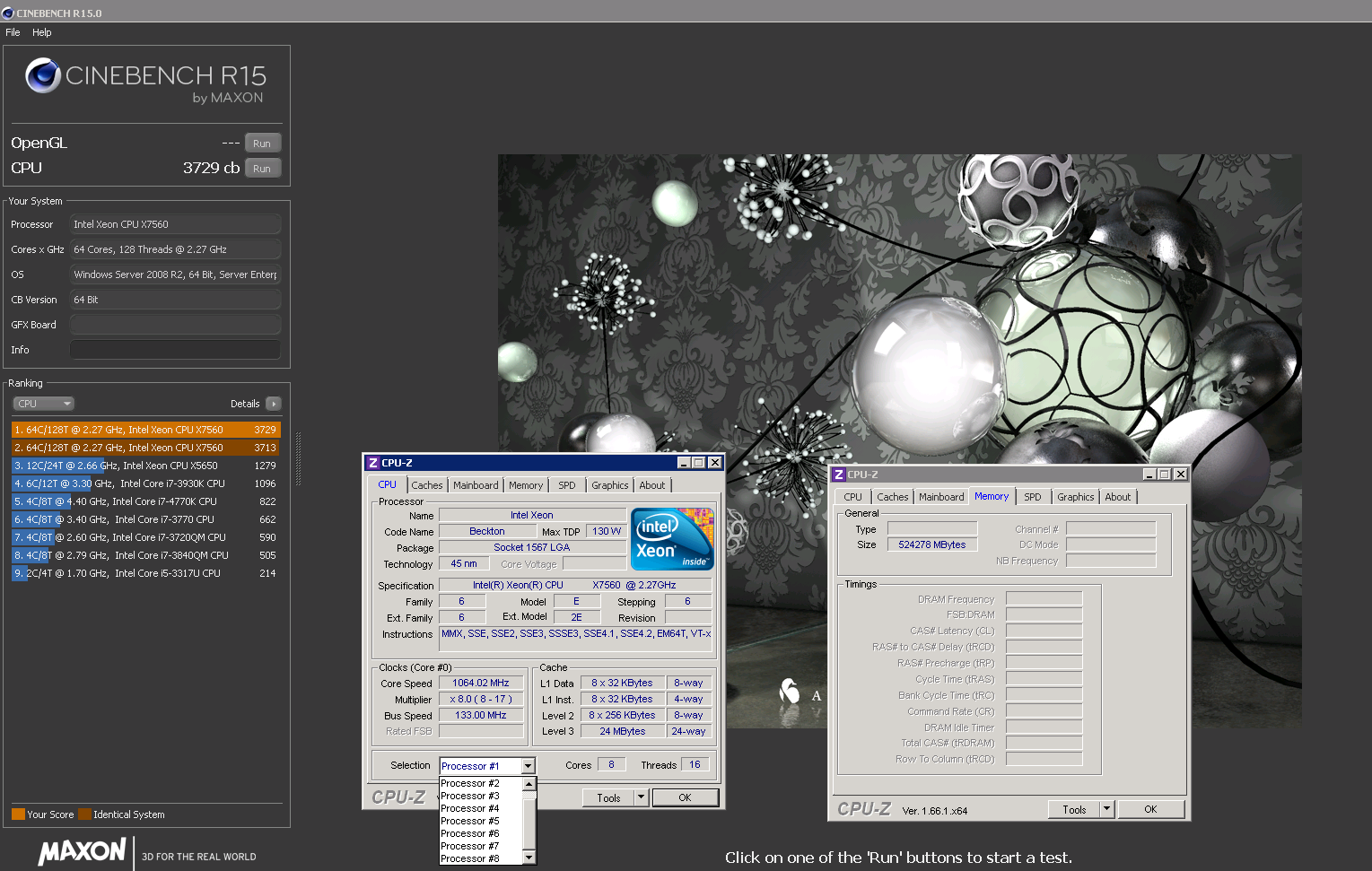Select the Core i7-3840QM ranking entry
1372x871 pixels.
(145, 555)
